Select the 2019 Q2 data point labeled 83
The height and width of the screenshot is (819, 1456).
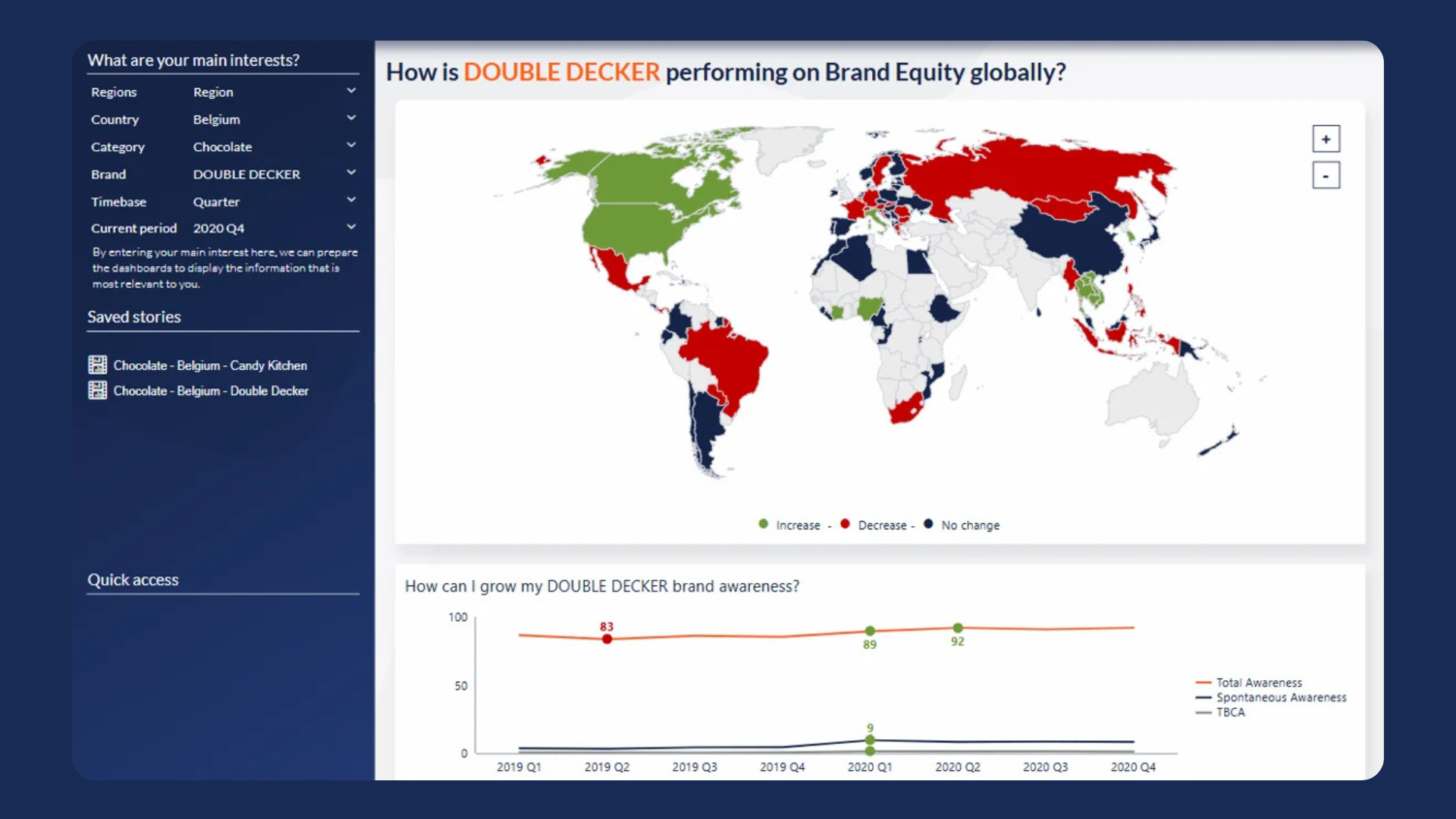tap(607, 639)
